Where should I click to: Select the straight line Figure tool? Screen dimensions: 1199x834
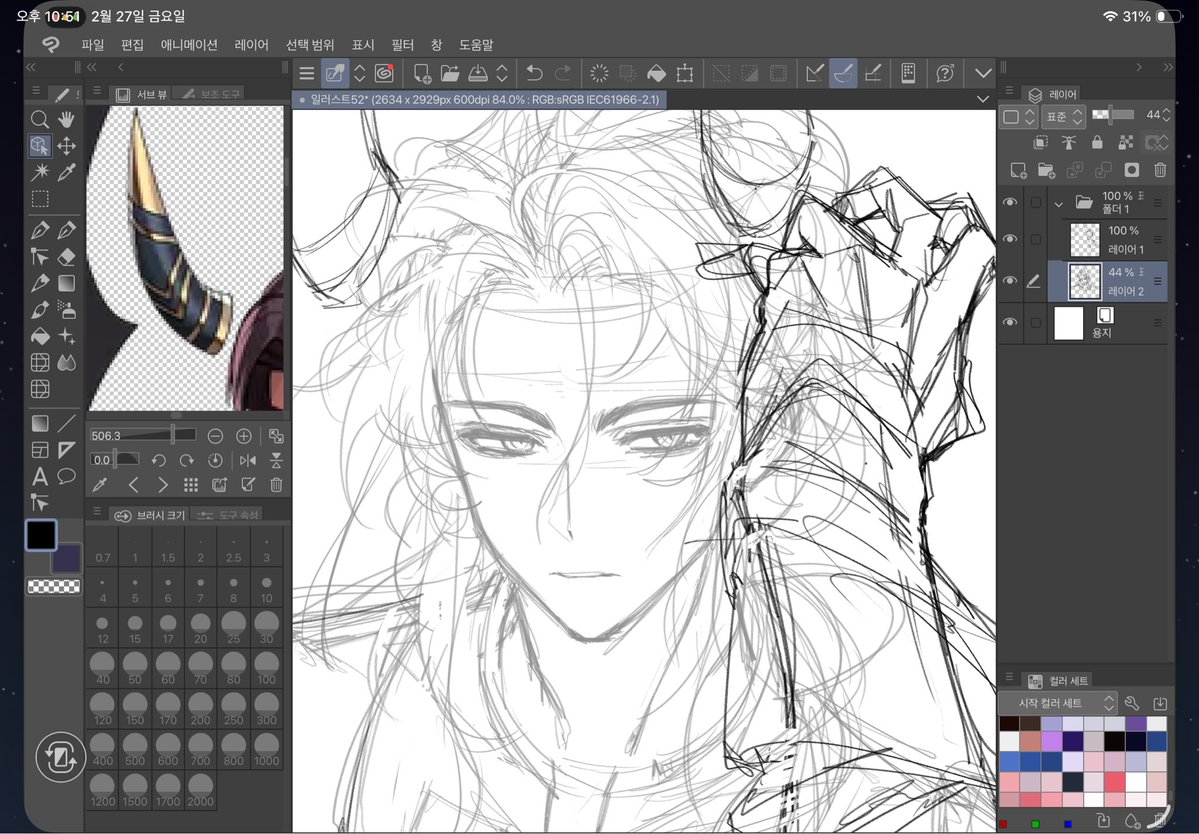(x=67, y=423)
